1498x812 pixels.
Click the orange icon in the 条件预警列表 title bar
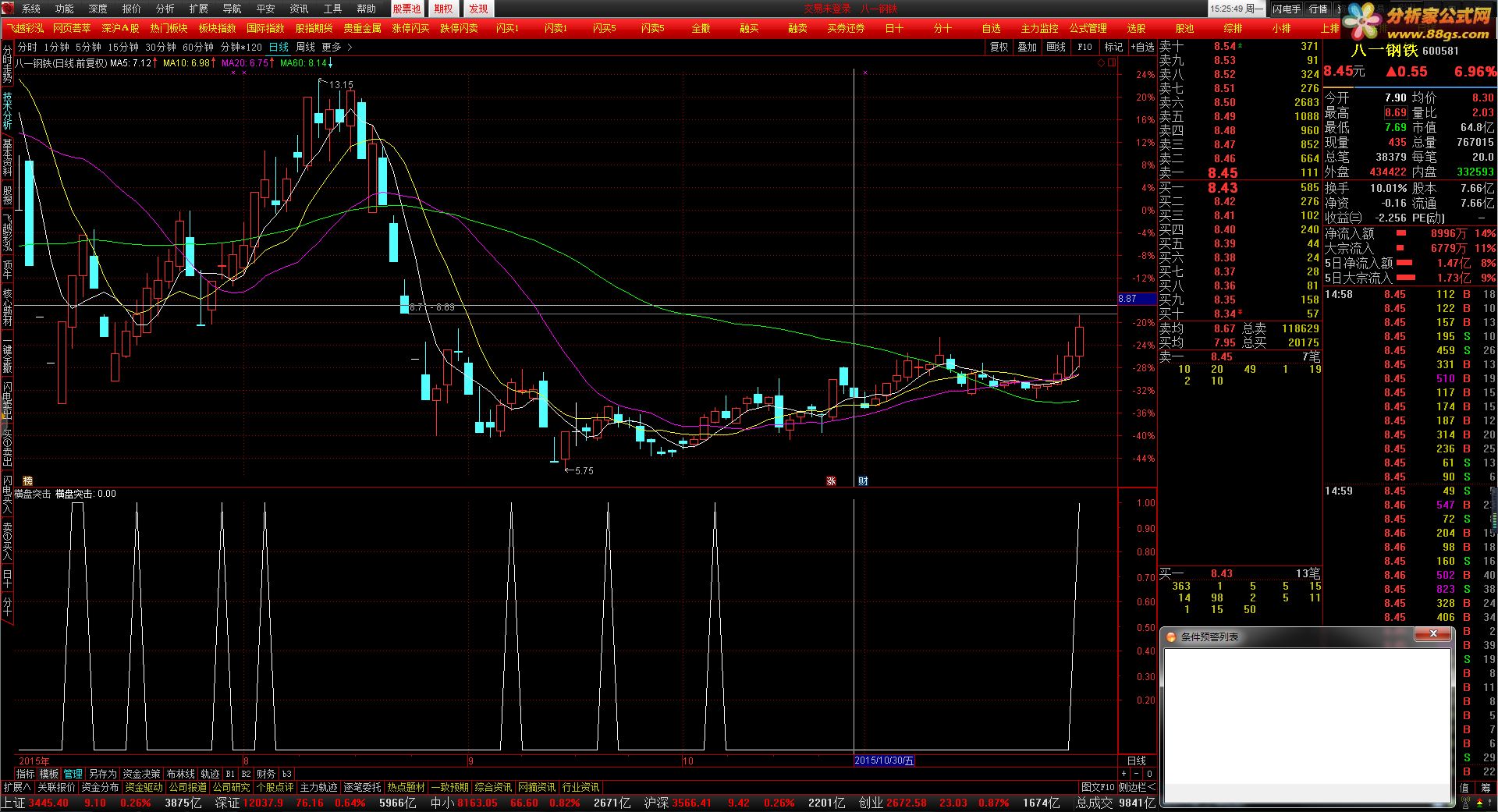(1170, 637)
